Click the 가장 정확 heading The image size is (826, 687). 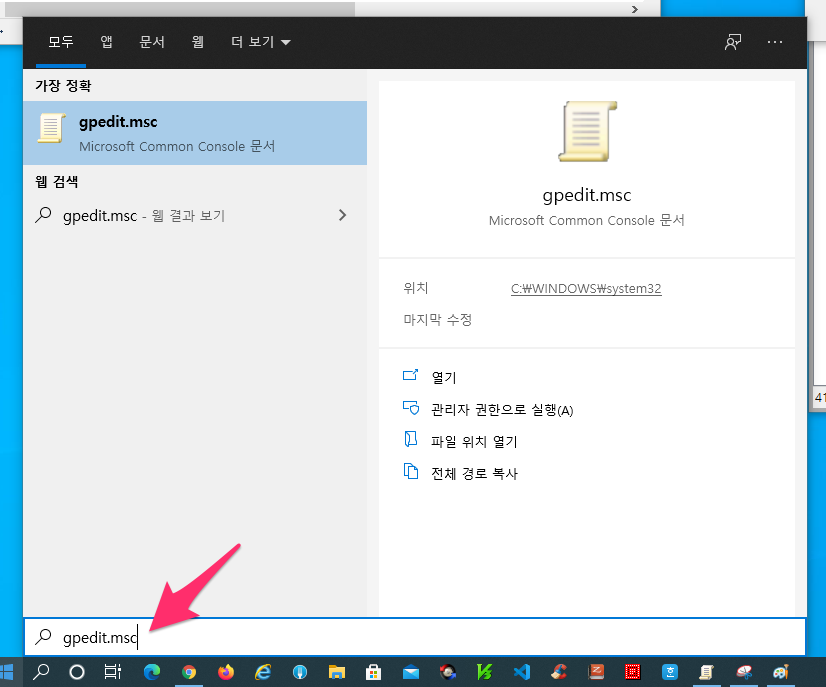pos(63,85)
